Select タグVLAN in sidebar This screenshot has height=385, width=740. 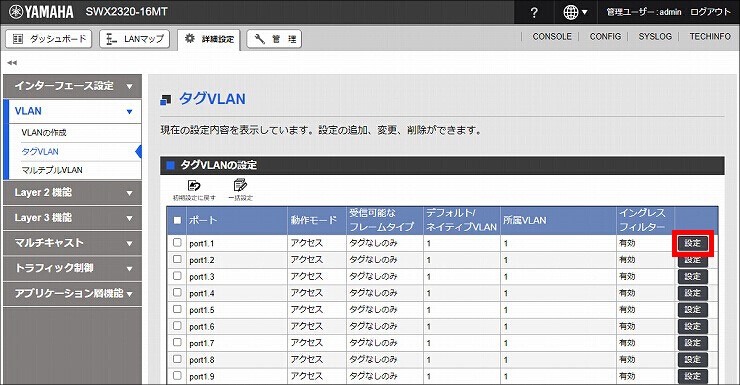pyautogui.click(x=40, y=151)
